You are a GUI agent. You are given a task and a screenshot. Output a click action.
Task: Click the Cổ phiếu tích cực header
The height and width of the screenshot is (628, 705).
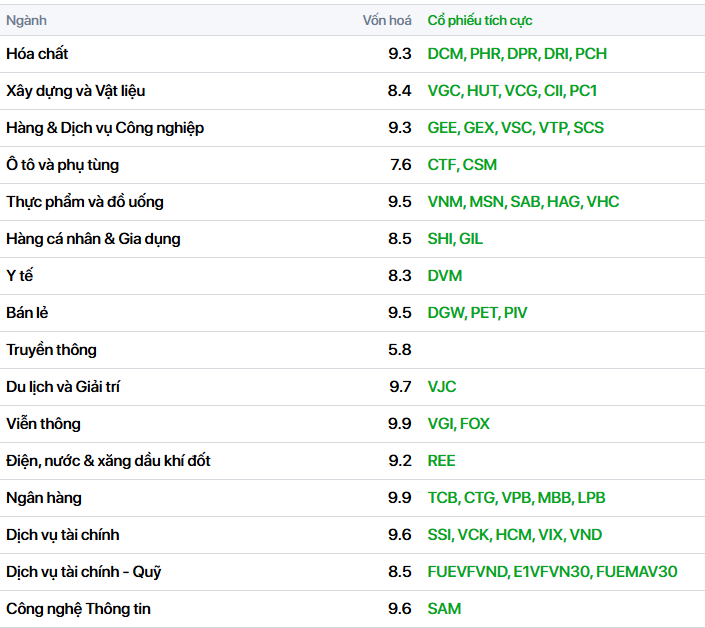pyautogui.click(x=480, y=20)
